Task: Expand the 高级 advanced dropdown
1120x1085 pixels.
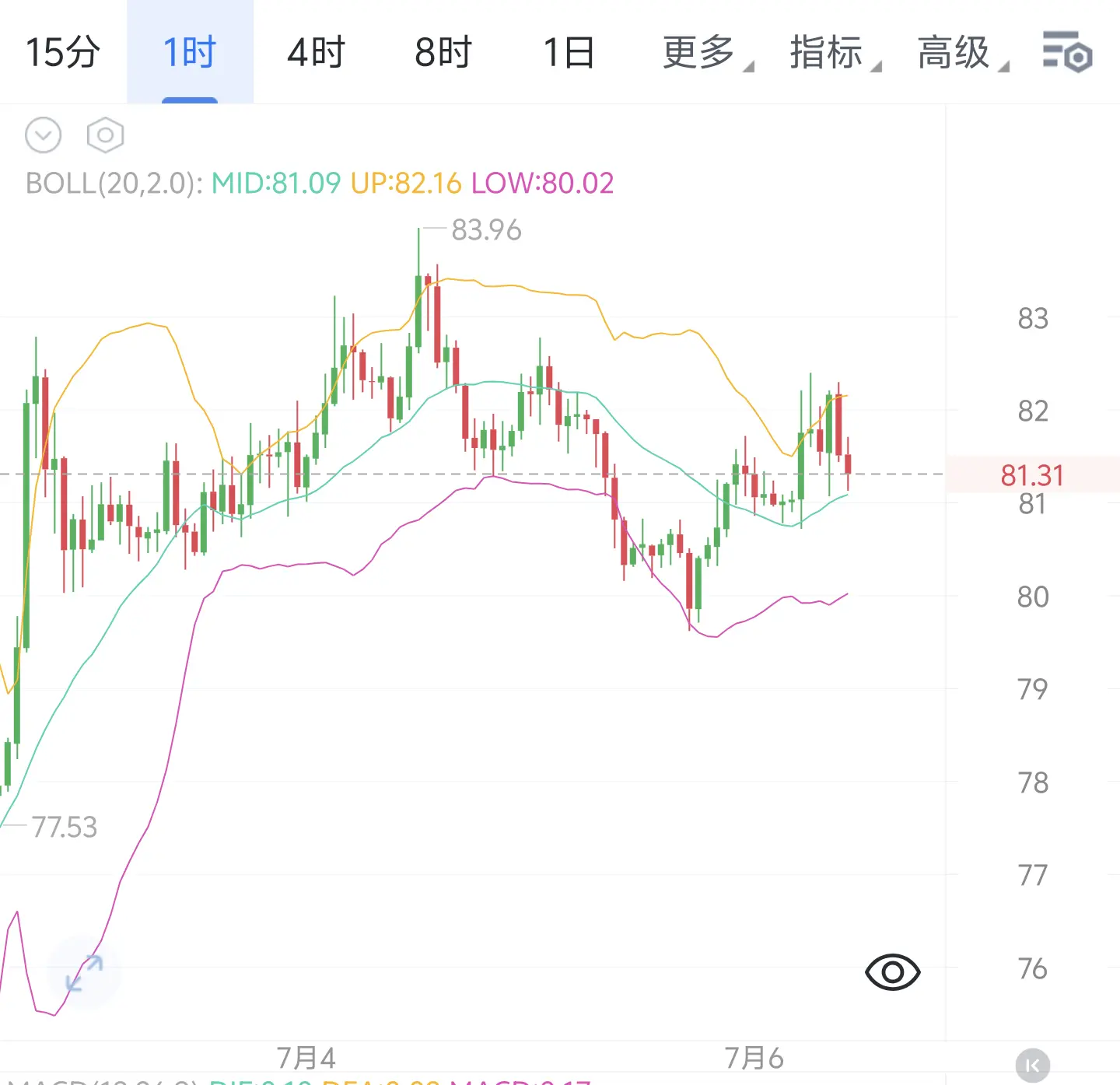Action: [963, 53]
